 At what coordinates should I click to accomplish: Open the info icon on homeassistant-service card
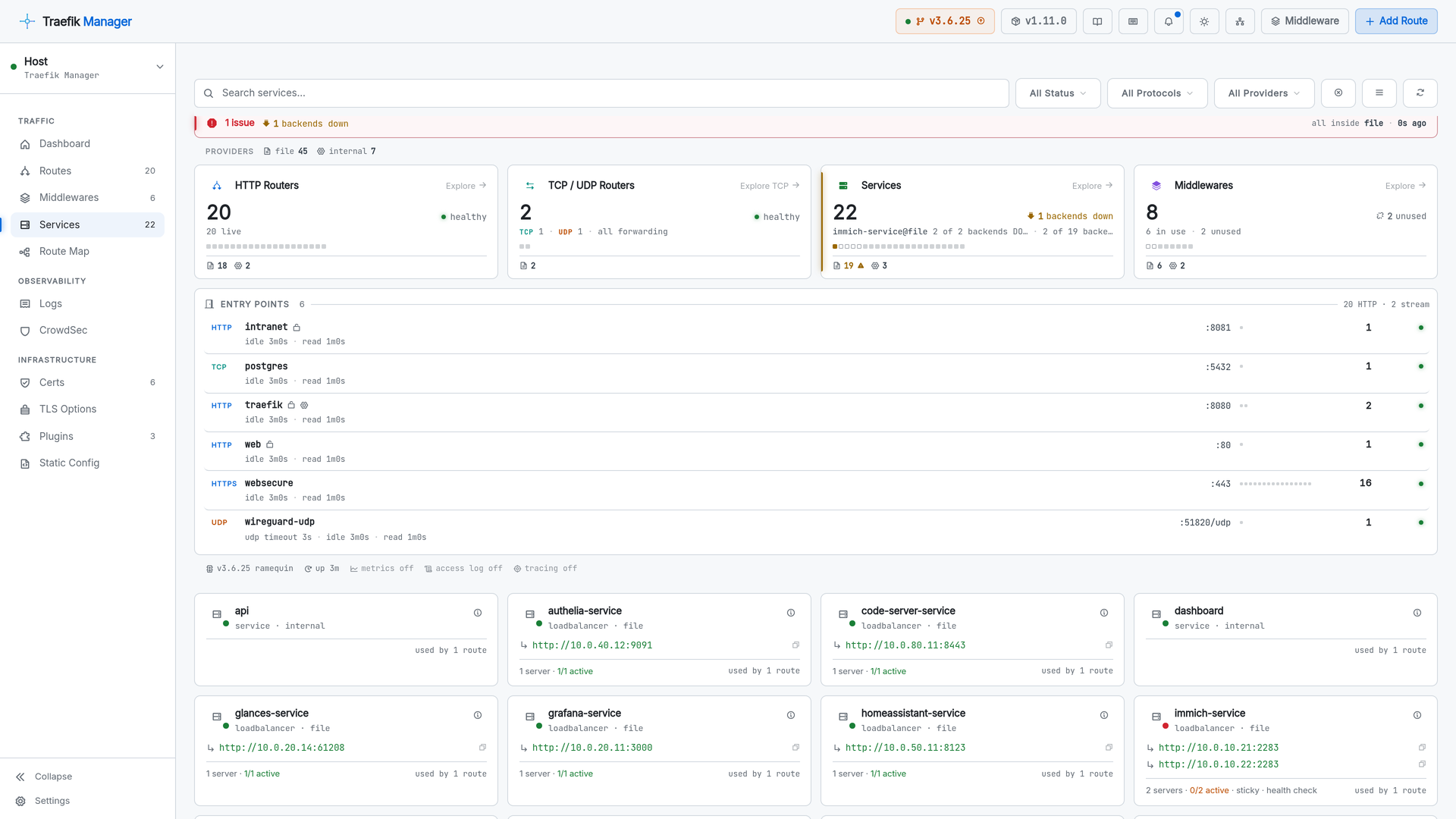click(1104, 715)
